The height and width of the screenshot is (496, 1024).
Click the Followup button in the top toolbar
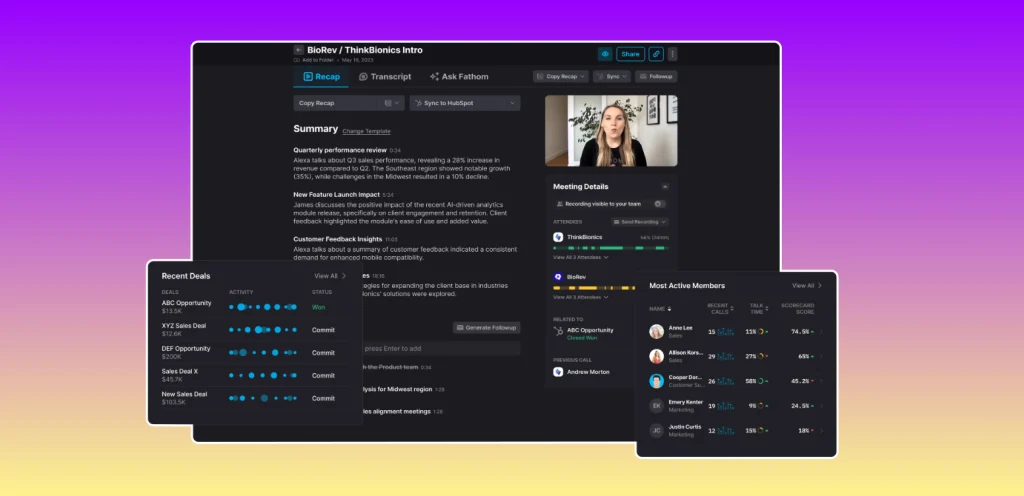656,76
